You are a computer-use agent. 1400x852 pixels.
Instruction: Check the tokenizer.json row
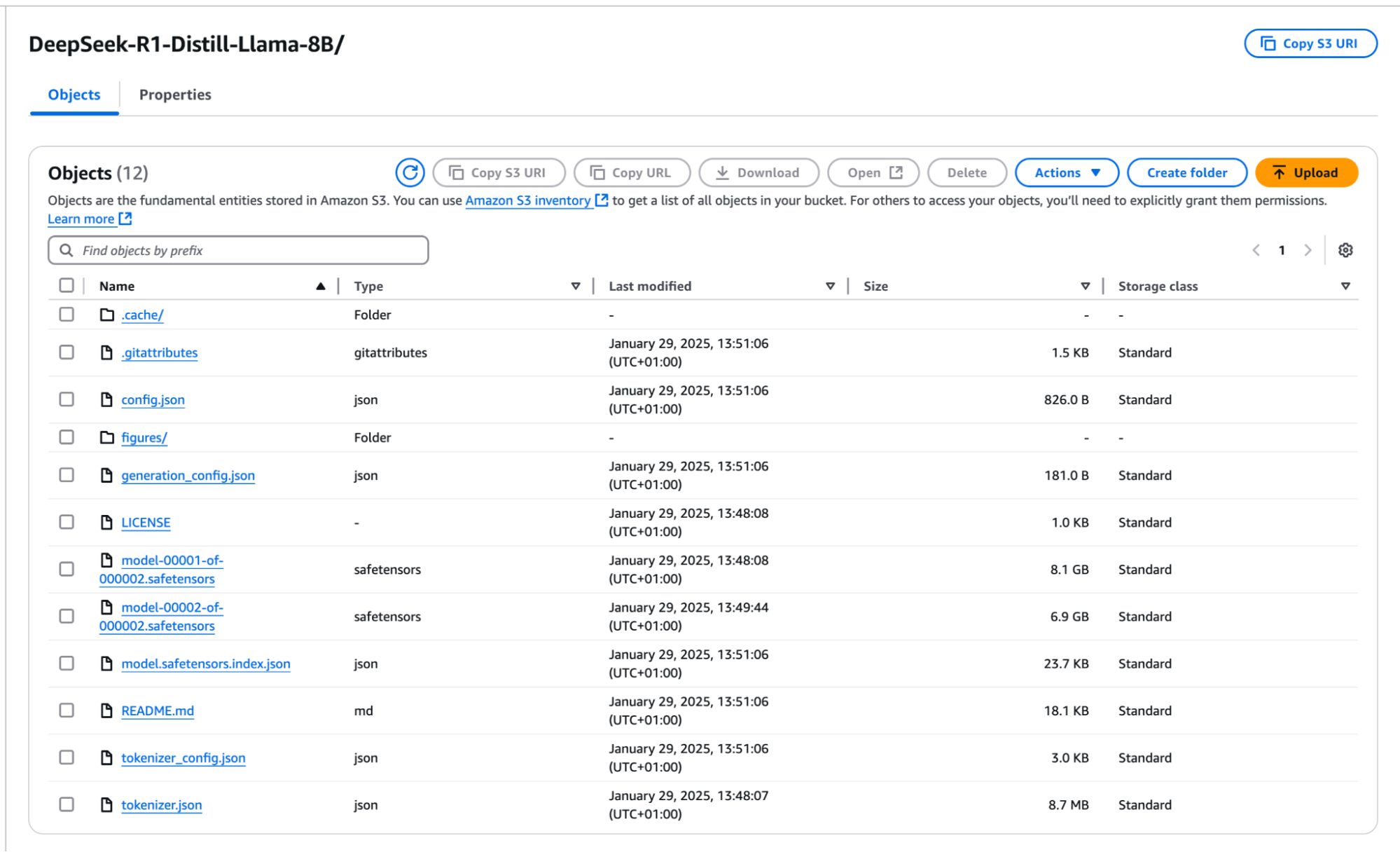click(67, 804)
